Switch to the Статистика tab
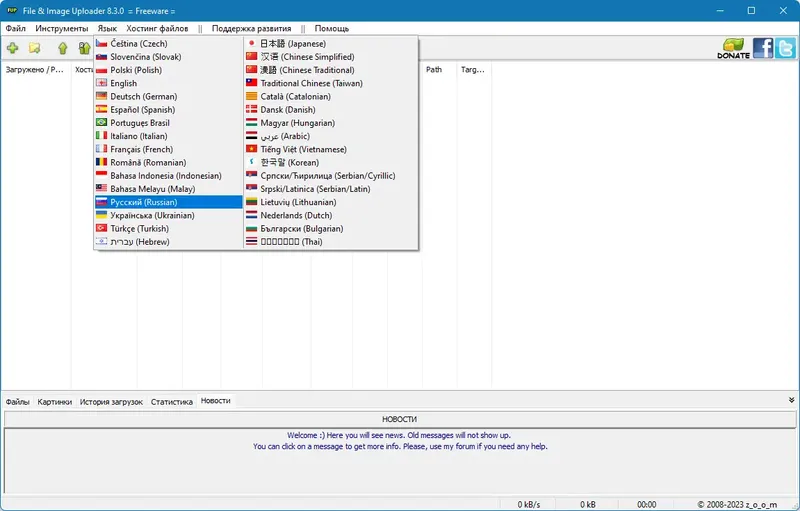This screenshot has width=800, height=511. click(x=172, y=402)
